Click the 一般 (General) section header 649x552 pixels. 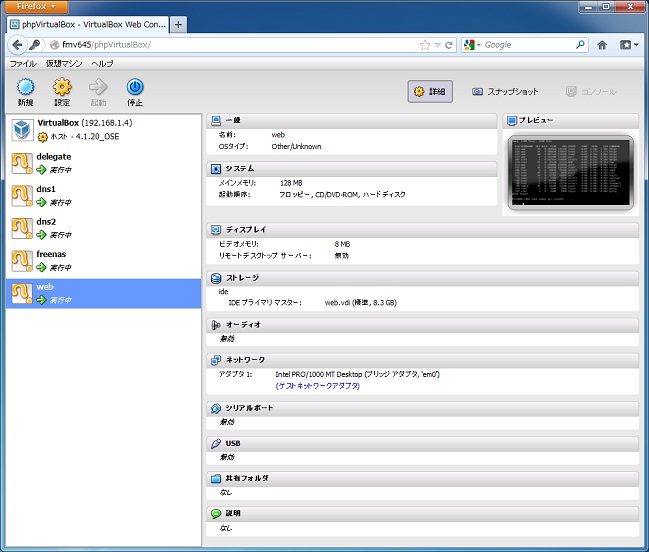pos(351,120)
